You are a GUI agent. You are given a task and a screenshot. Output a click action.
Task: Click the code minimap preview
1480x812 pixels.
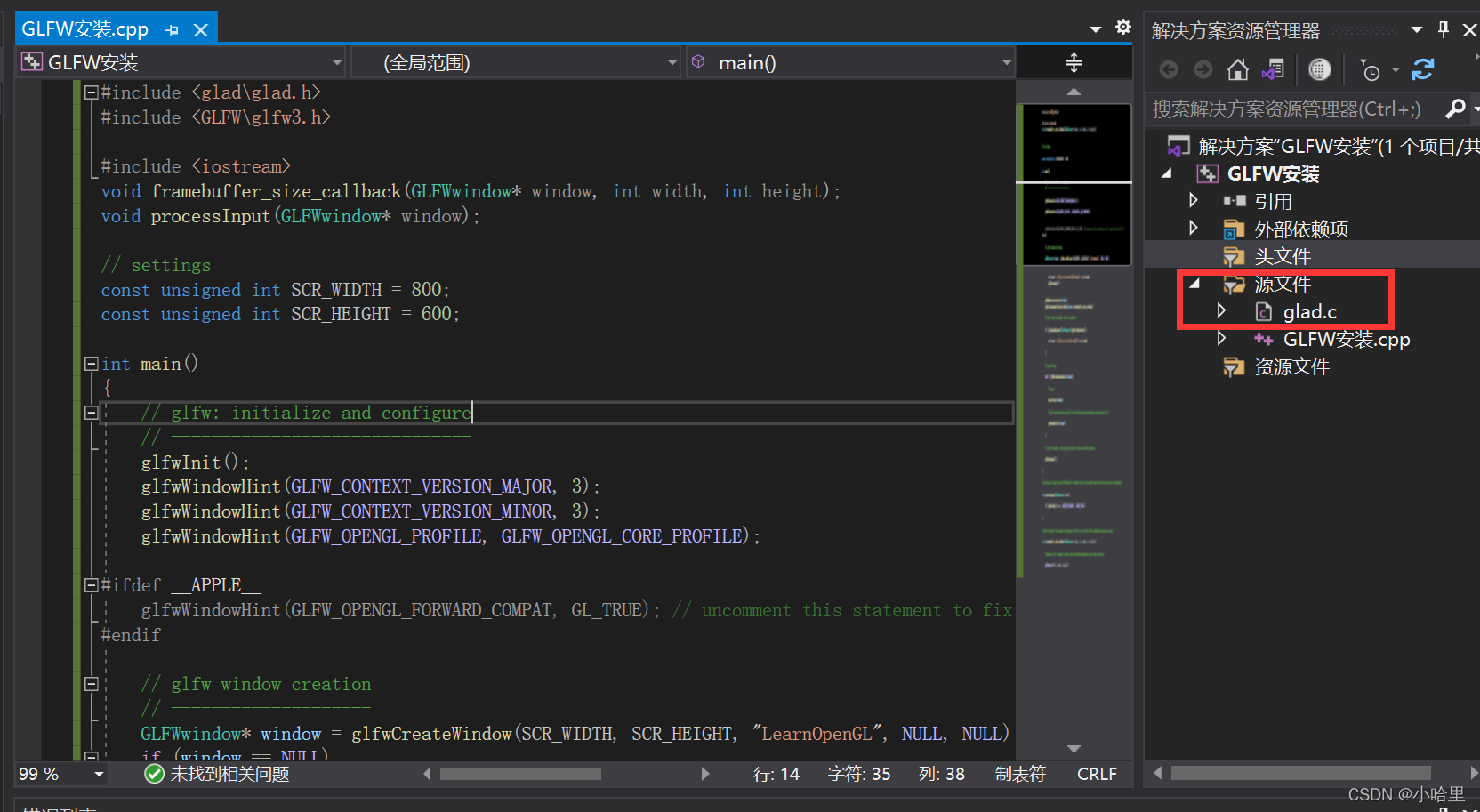[x=1074, y=338]
